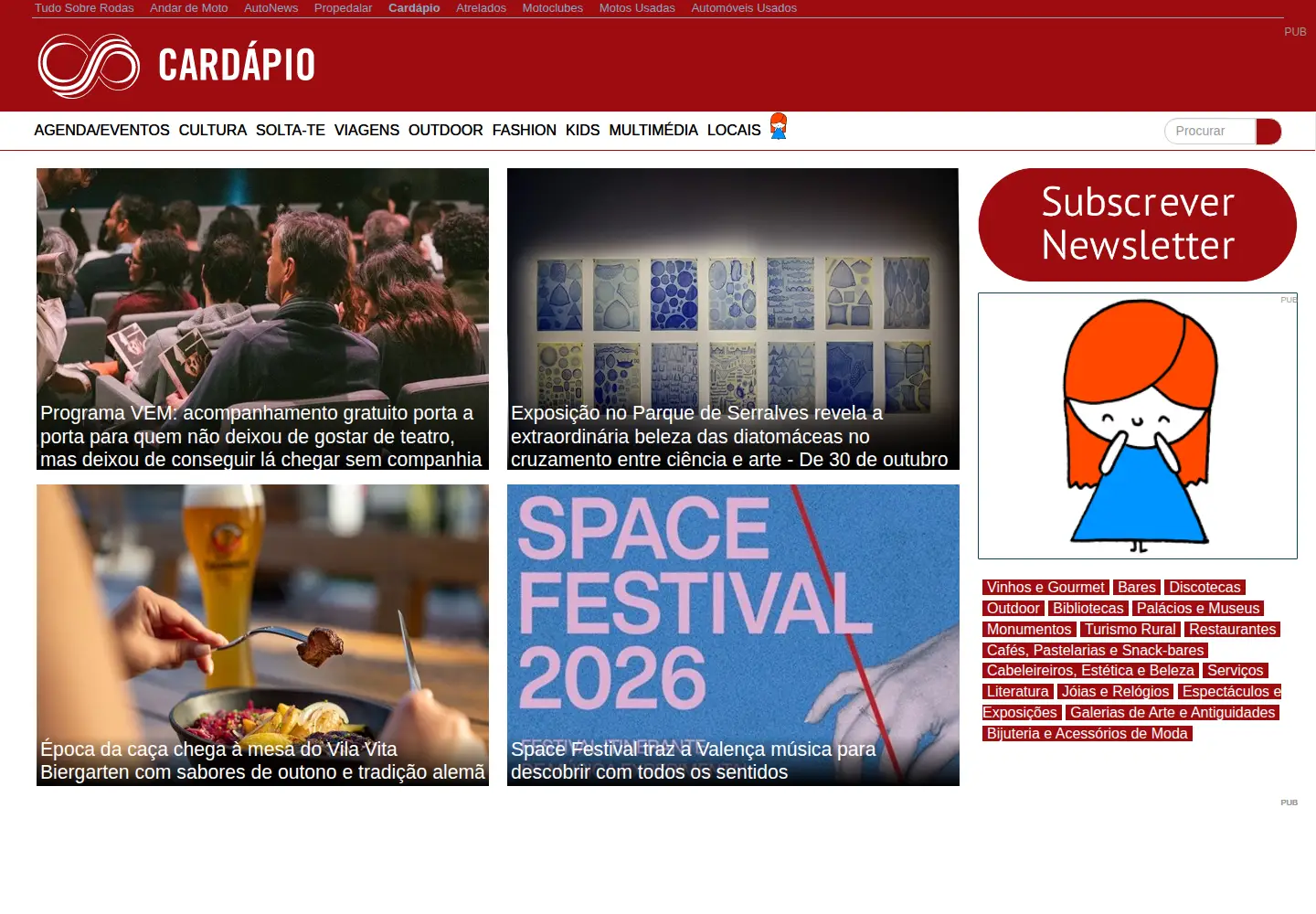This screenshot has height=914, width=1316.
Task: Open the Tudo Sobre Rodas link
Action: click(x=84, y=8)
